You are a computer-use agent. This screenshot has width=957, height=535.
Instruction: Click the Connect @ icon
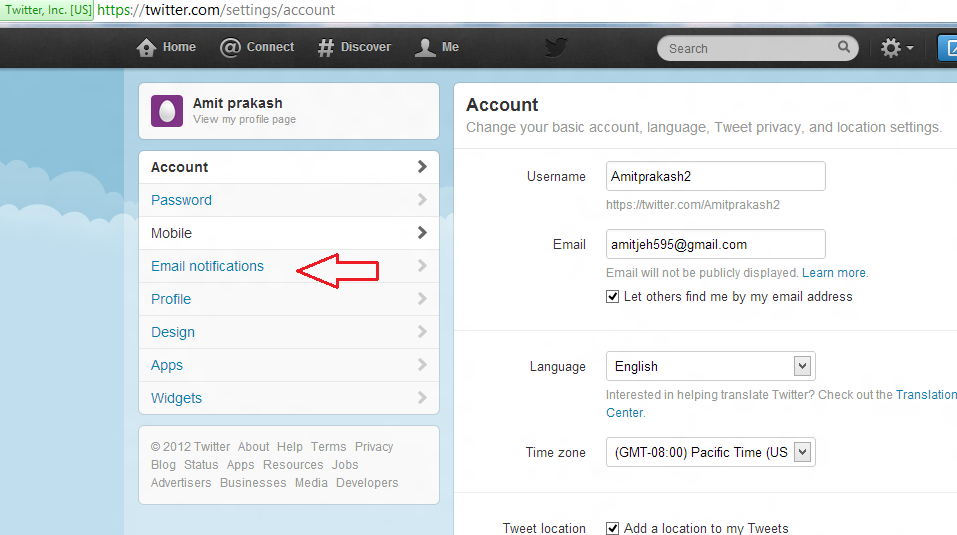(230, 48)
